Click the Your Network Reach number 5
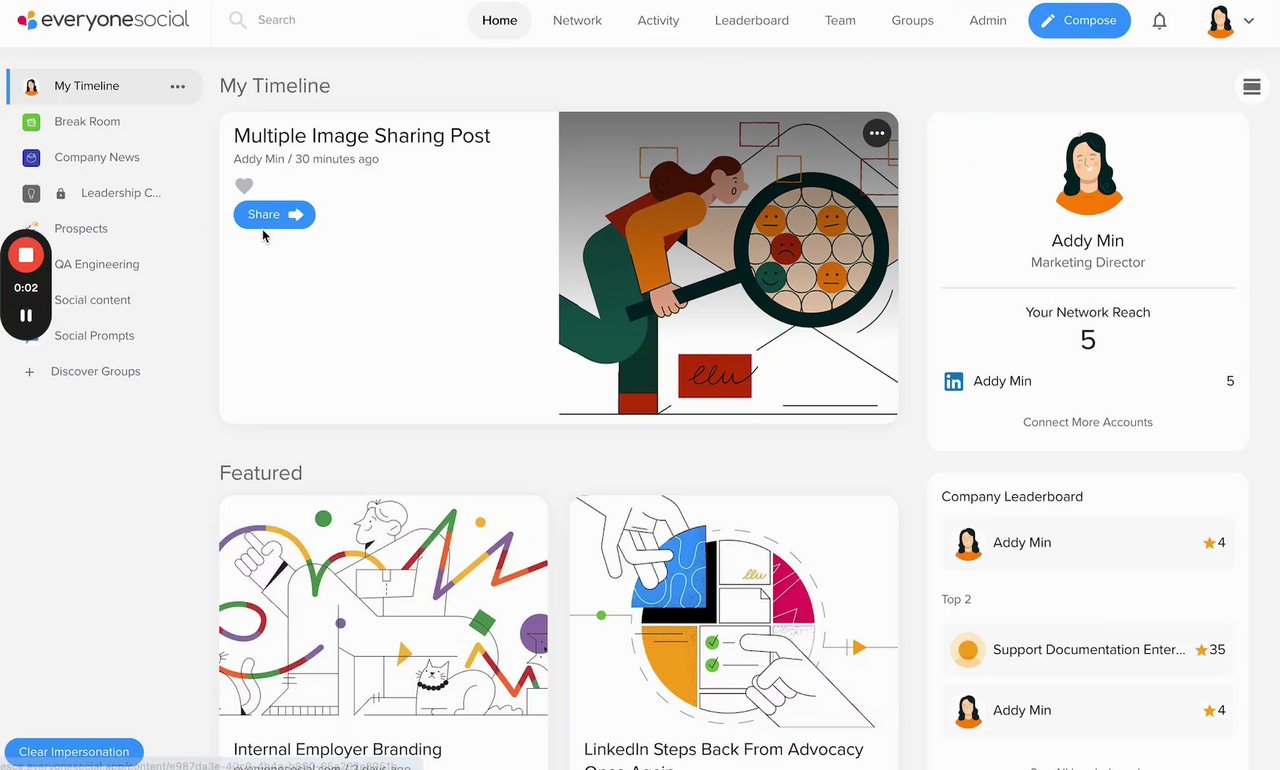Screen dimensions: 1280x770 pyautogui.click(x=1088, y=340)
